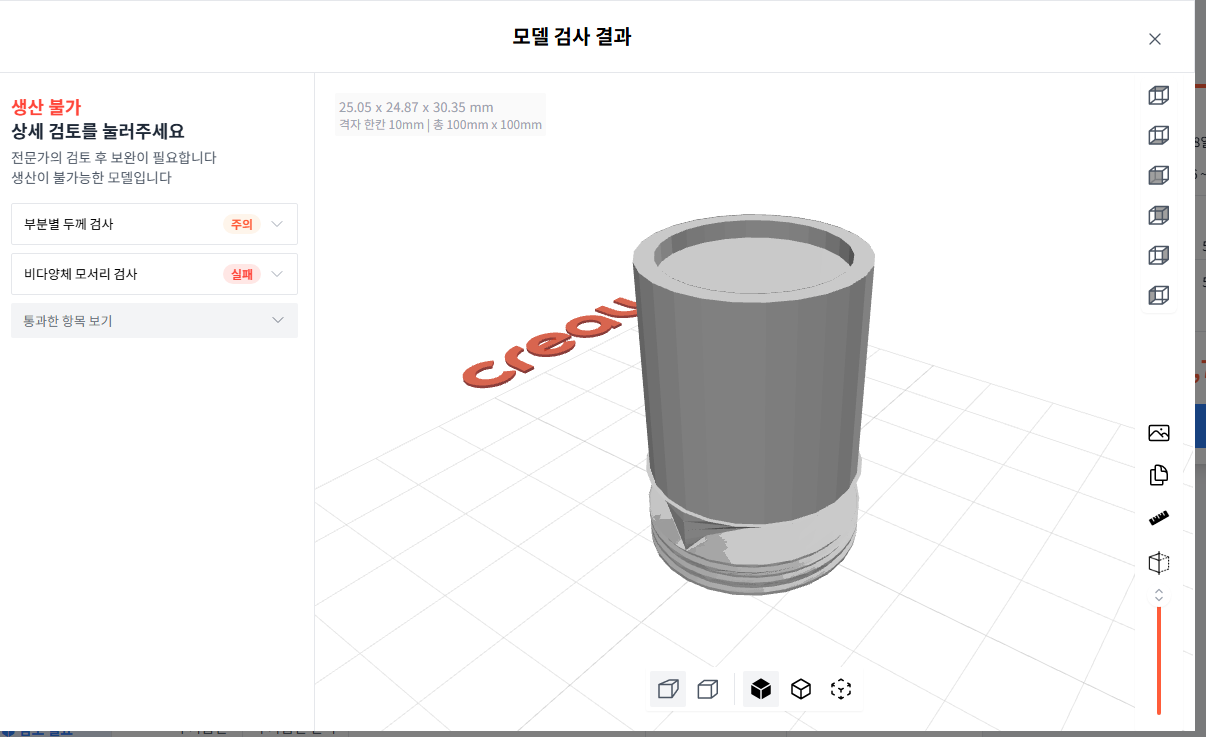Image resolution: width=1206 pixels, height=737 pixels.
Task: Select the orthographic camera view icon
Action: click(x=708, y=689)
